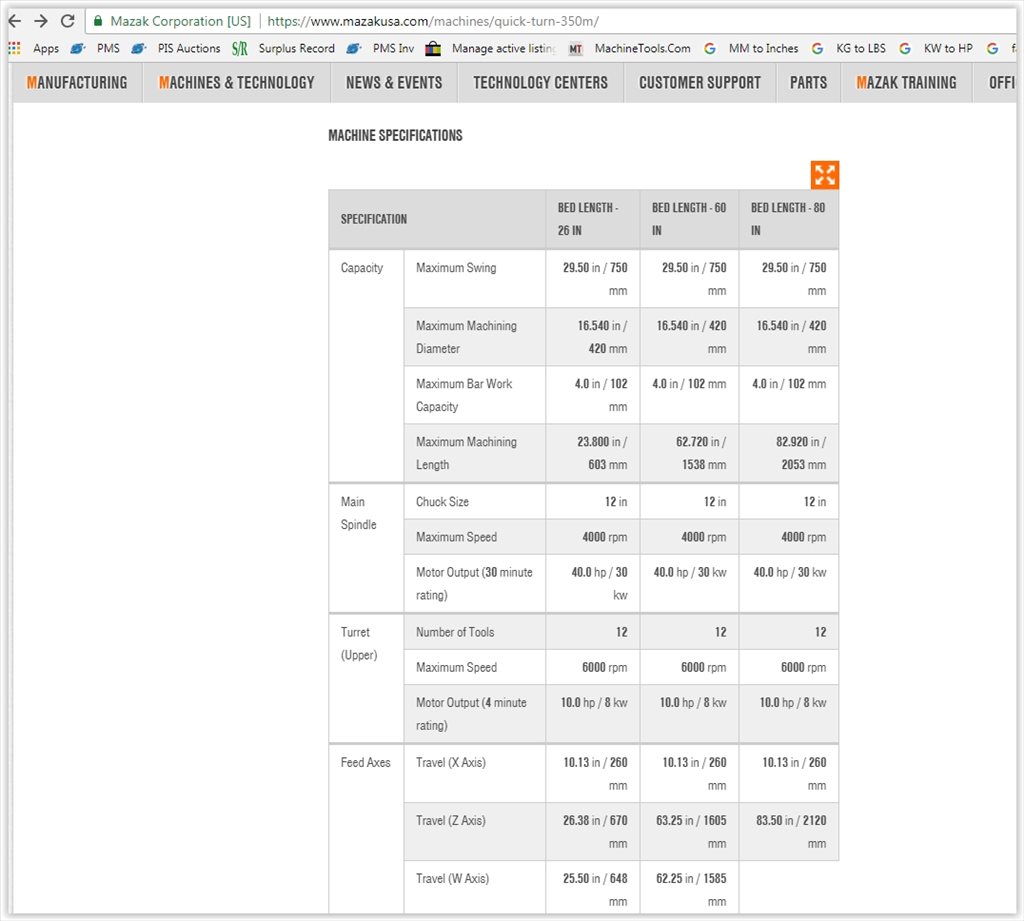Viewport: 1024px width, 921px height.
Task: Select the Maximum Machining Diameter label
Action: coord(466,337)
